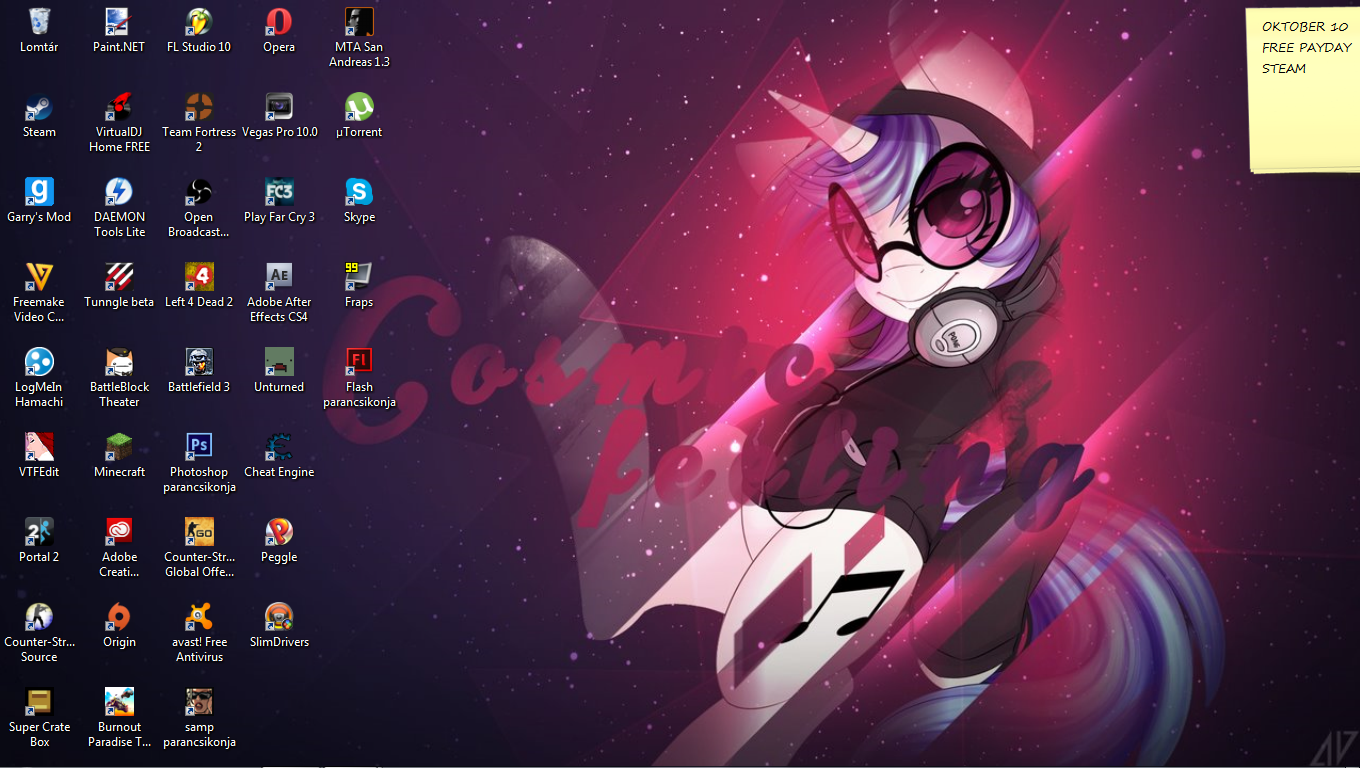Click the LogMeIn Hamachi icon
The width and height of the screenshot is (1360, 768).
click(39, 361)
